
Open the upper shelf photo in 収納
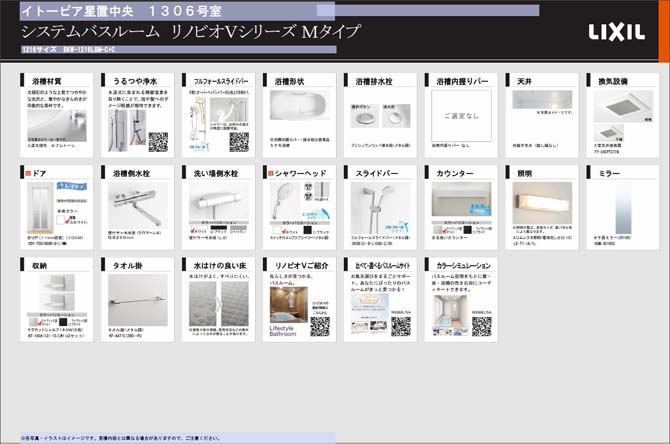tap(57, 283)
